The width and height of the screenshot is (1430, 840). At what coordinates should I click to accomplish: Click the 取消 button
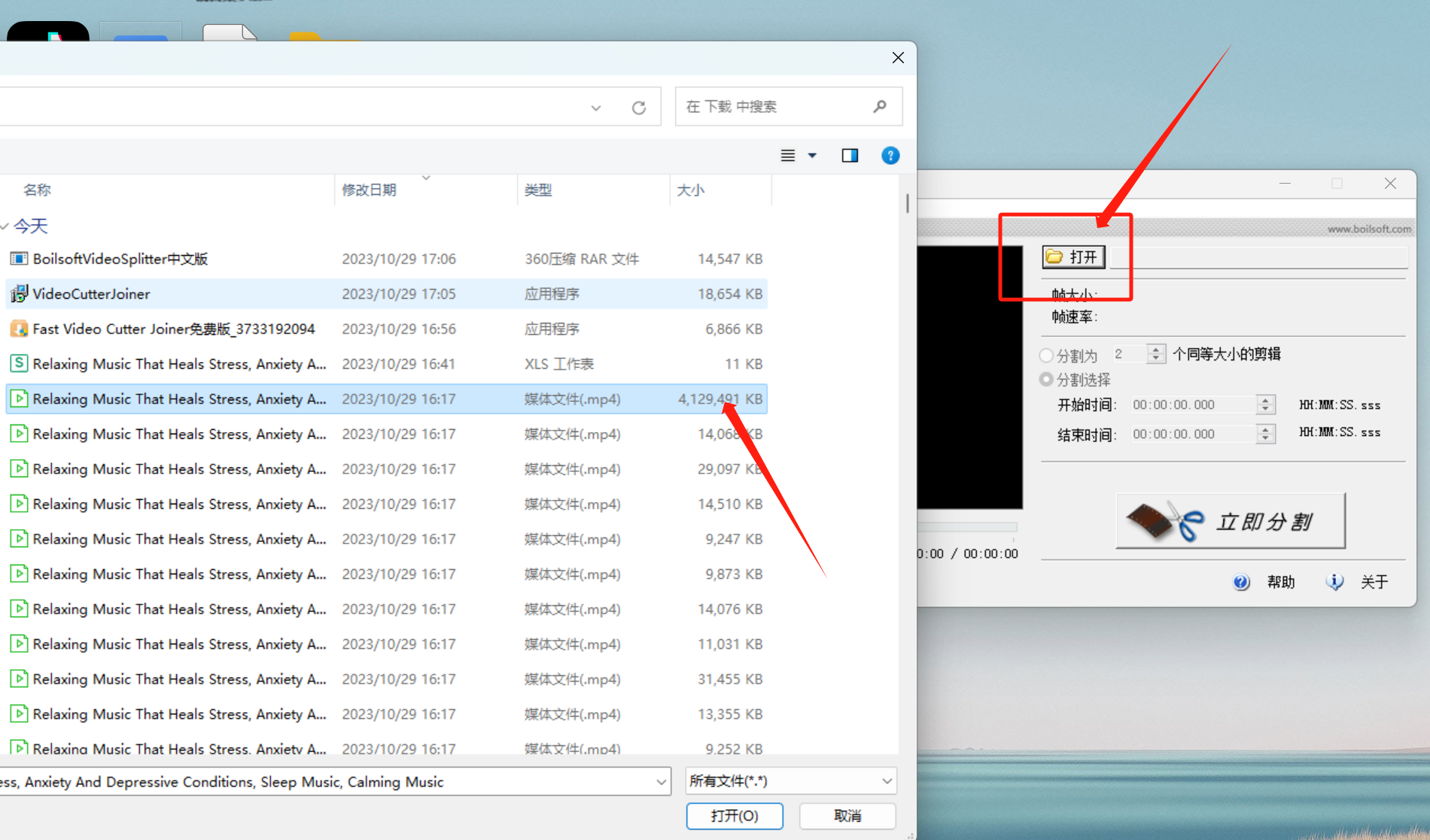tap(847, 816)
